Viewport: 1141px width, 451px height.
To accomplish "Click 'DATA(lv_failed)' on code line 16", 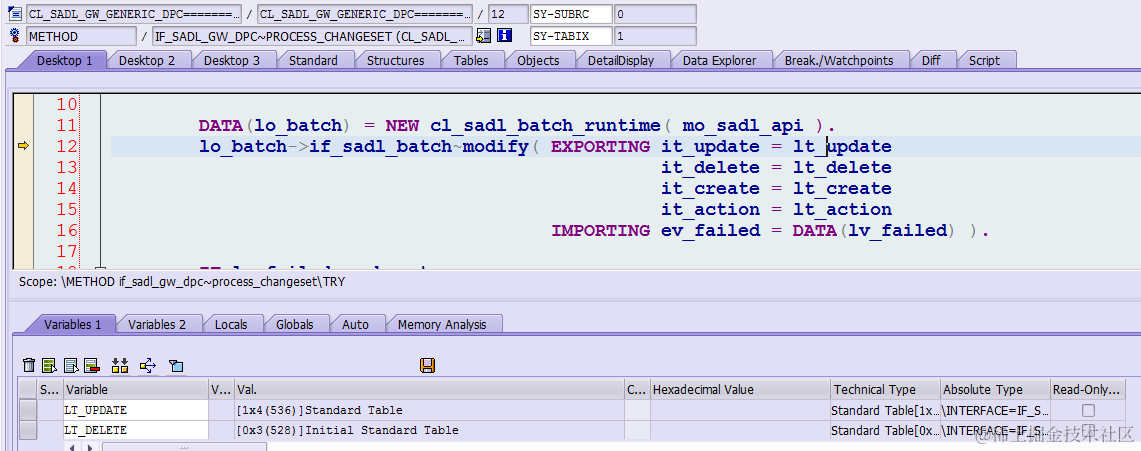I will 875,231.
